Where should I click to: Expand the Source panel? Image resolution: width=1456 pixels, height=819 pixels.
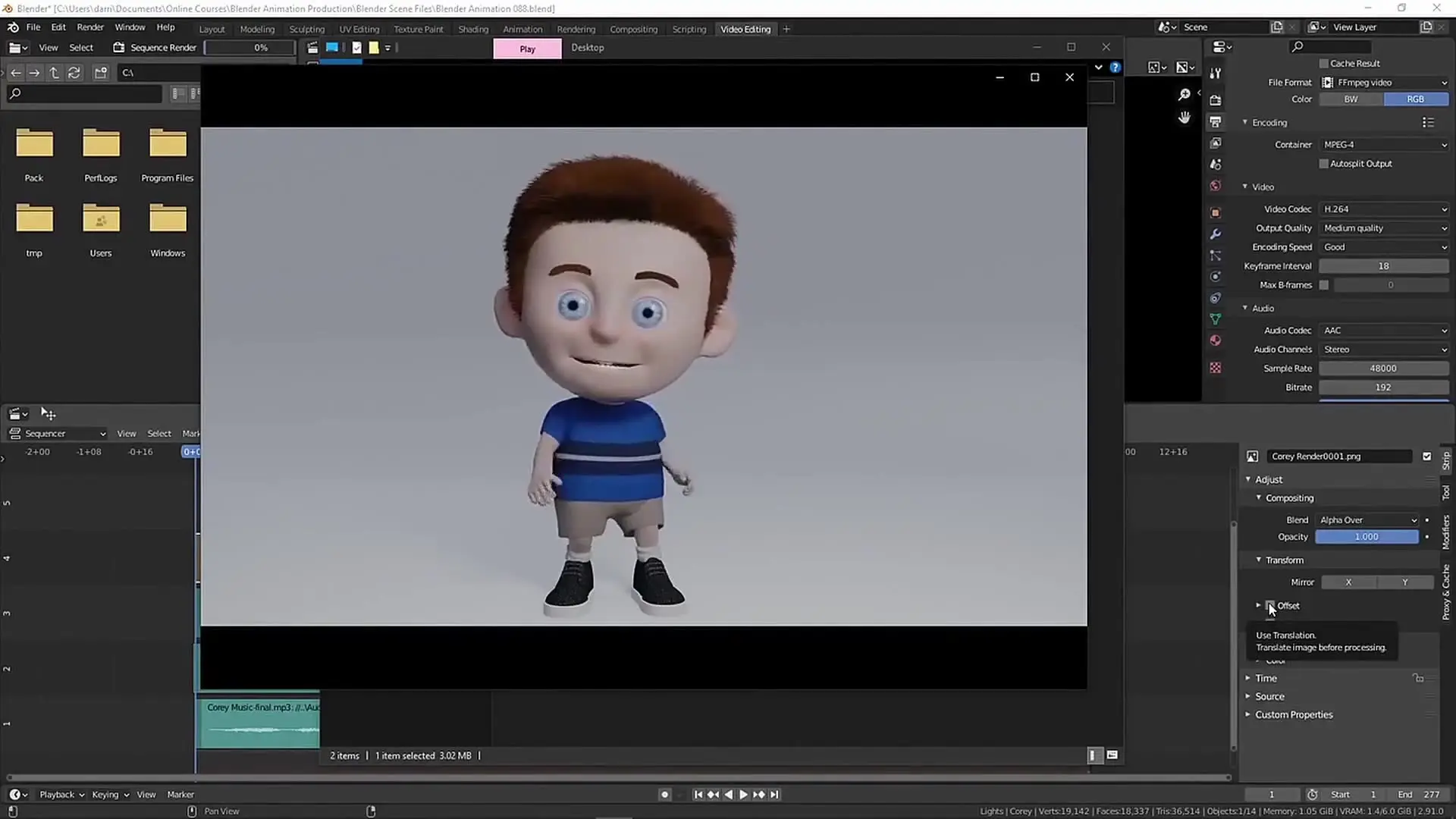pos(1269,696)
